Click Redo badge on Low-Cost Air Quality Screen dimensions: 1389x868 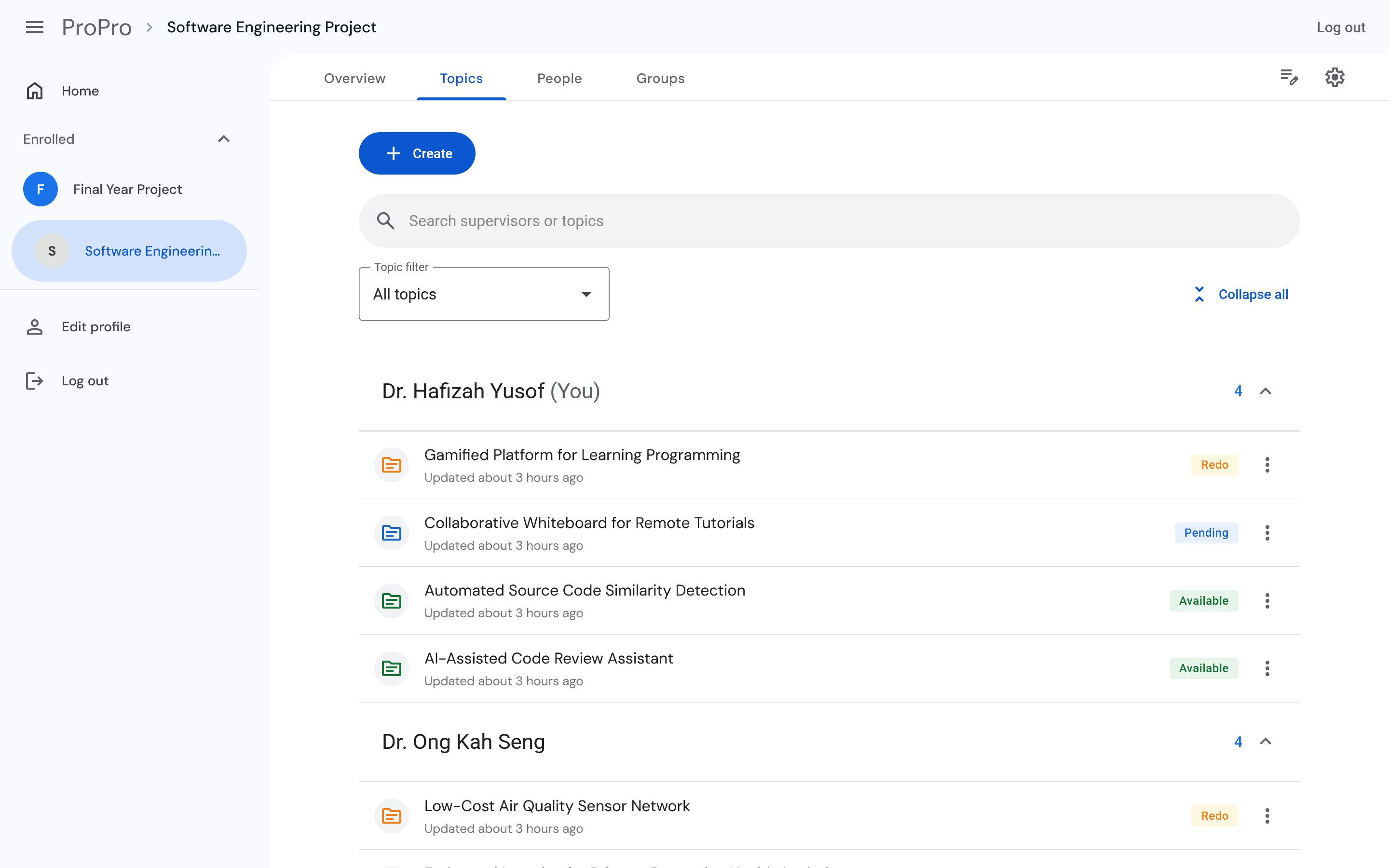1214,816
